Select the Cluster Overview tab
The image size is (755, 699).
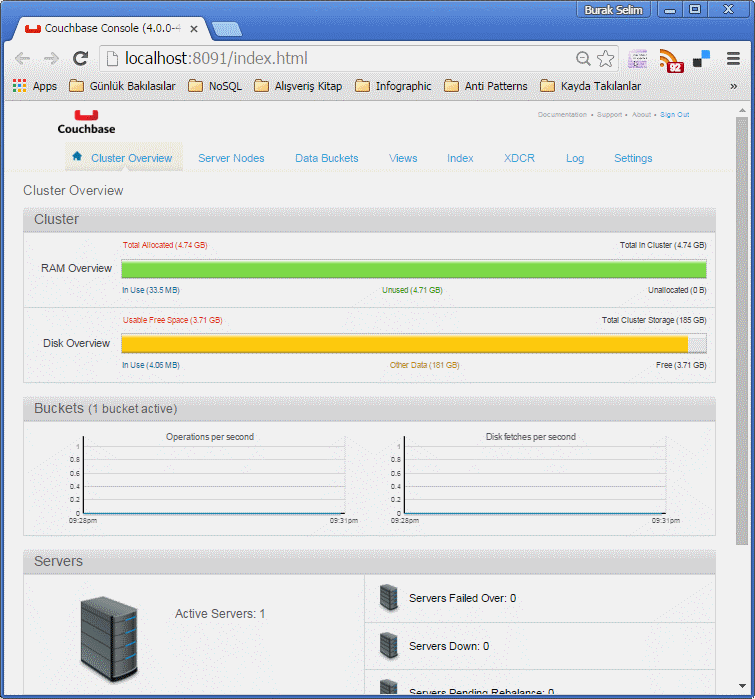124,158
